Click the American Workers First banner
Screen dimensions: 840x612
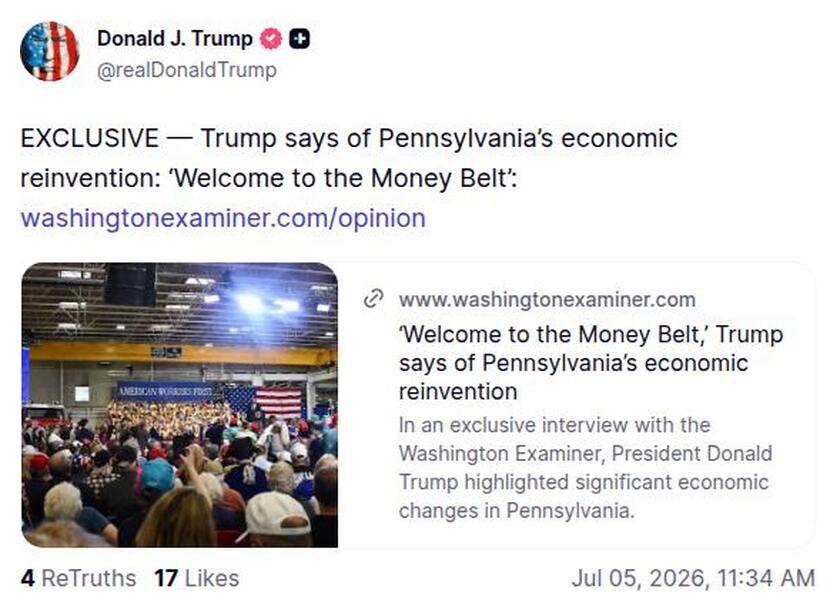pos(167,391)
